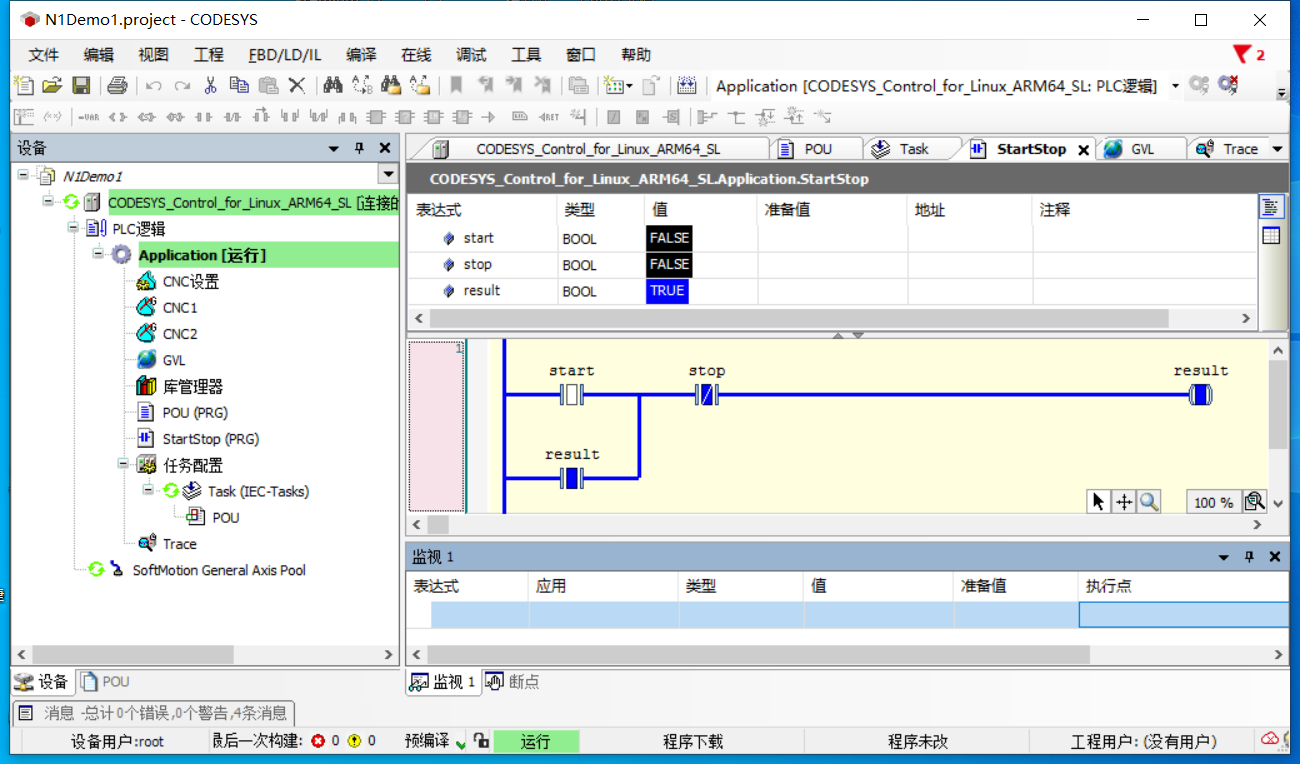Click the 运行 status indicator
This screenshot has height=764, width=1300.
coord(537,740)
